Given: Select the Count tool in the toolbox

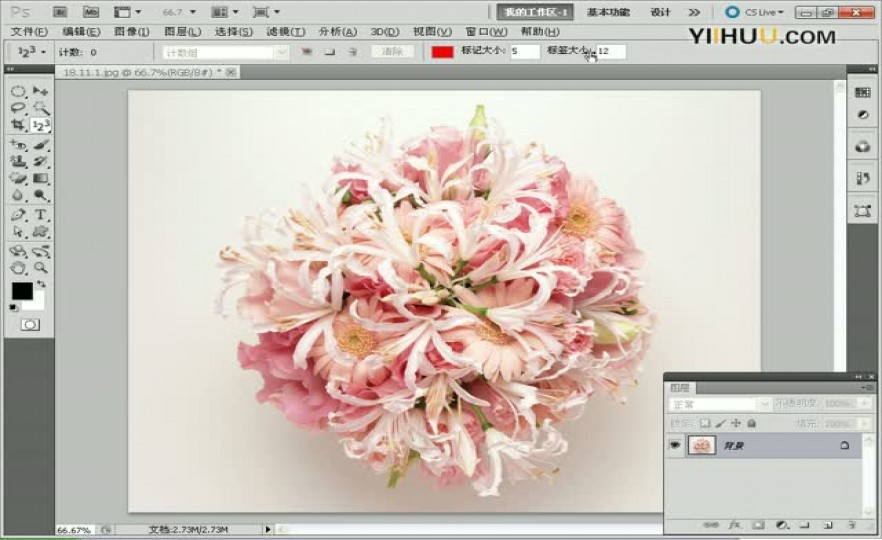Looking at the screenshot, I should 40,125.
